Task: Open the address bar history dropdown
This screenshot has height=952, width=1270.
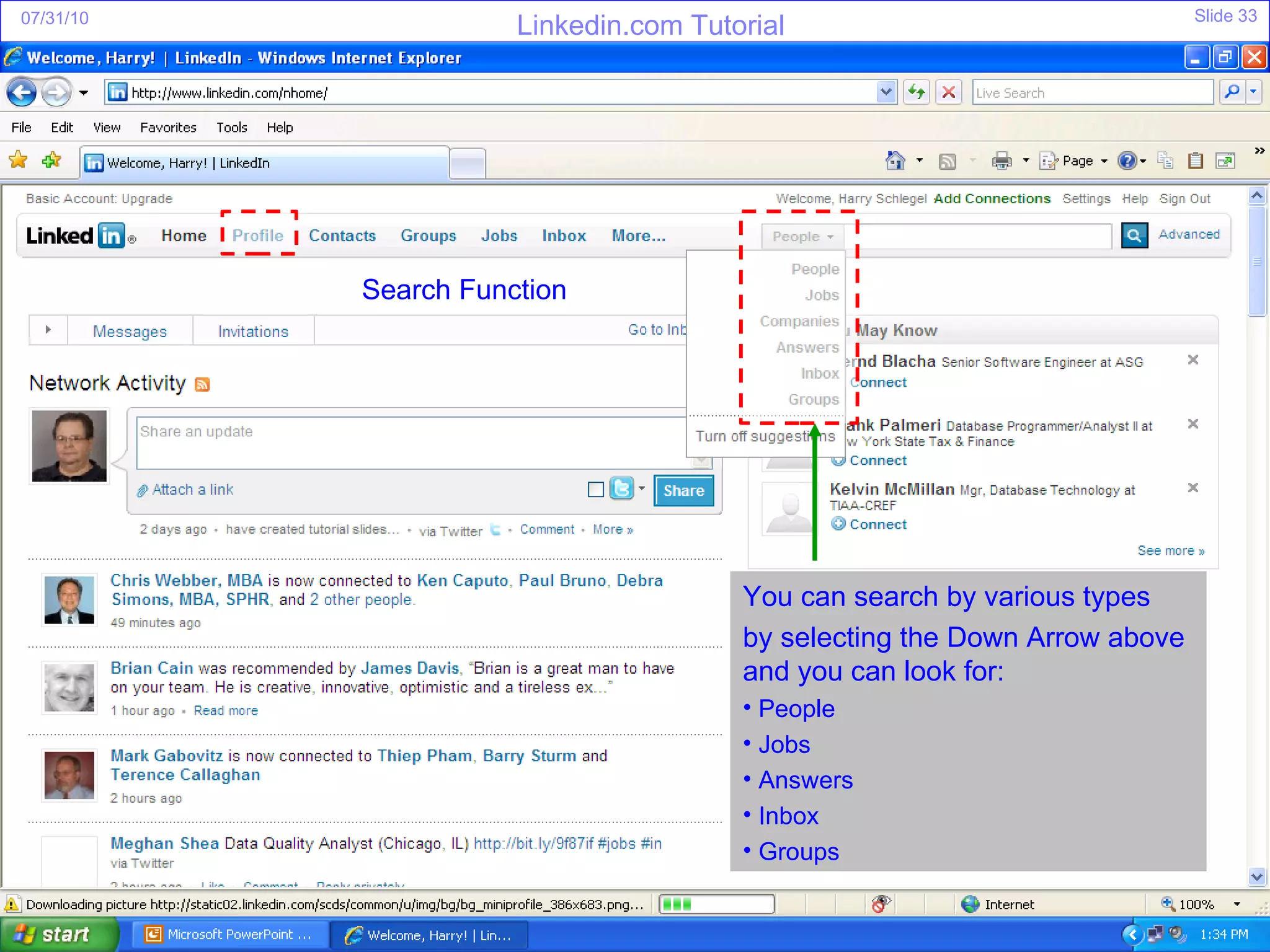Action: (x=886, y=92)
